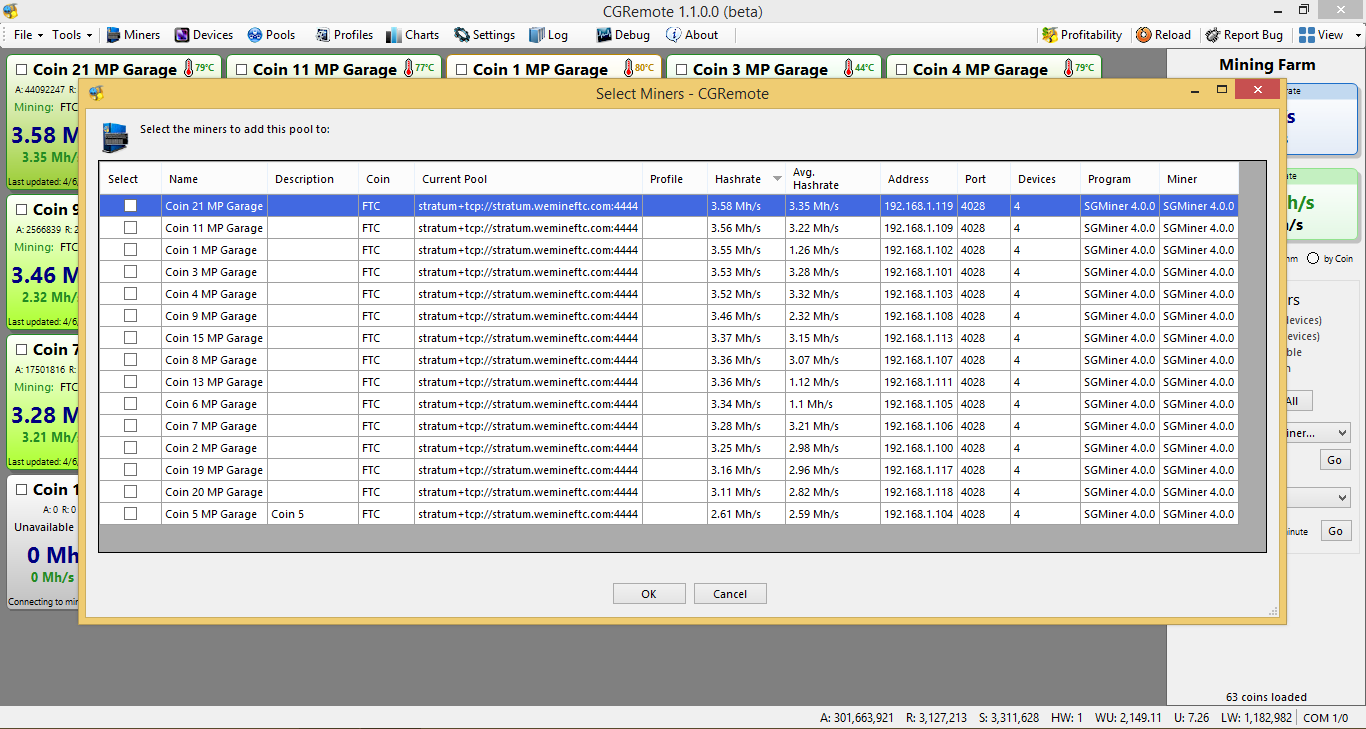Click the 1.1 Mh/s average hashrate cell
The width and height of the screenshot is (1366, 729).
[x=832, y=404]
